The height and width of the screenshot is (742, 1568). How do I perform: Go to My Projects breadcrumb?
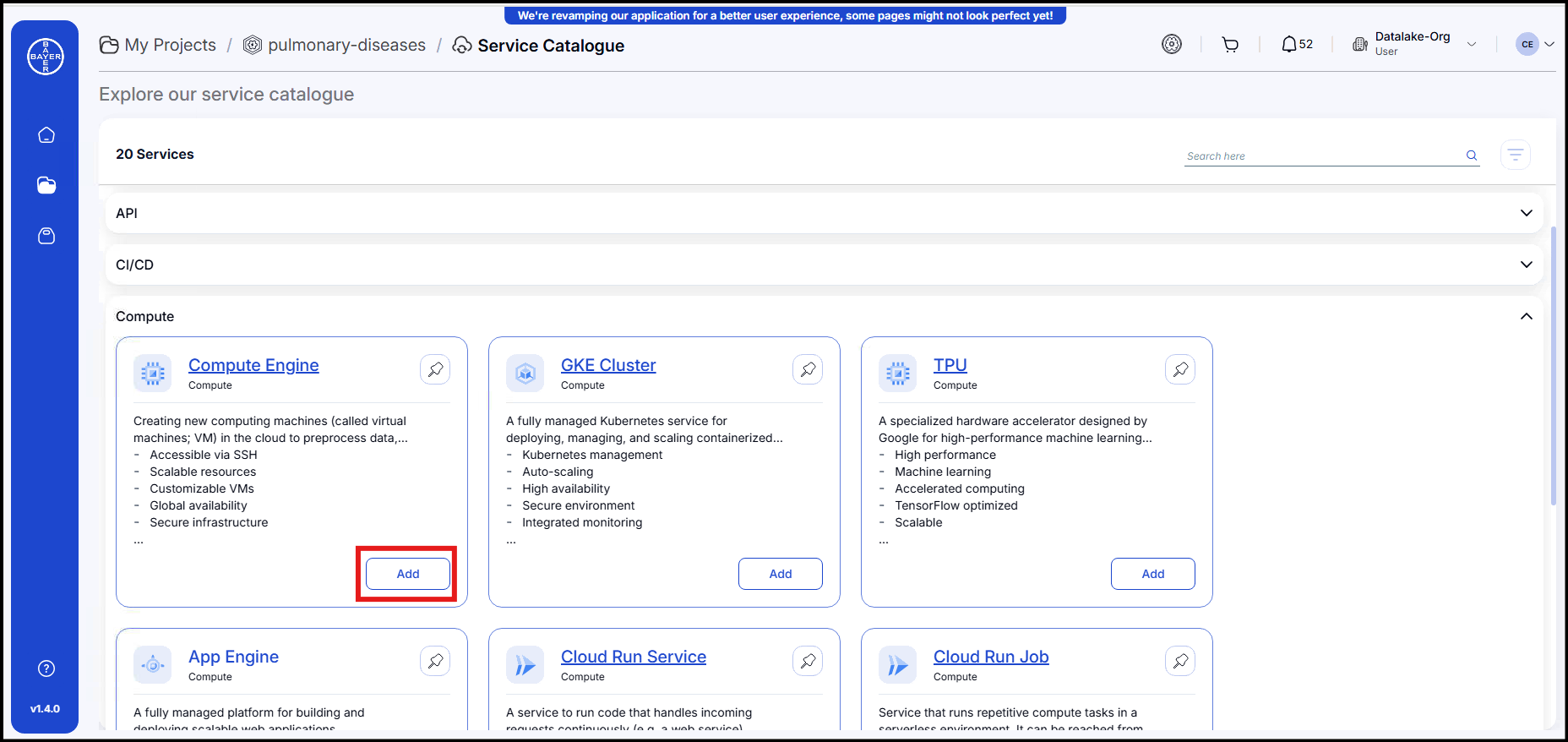[x=170, y=45]
